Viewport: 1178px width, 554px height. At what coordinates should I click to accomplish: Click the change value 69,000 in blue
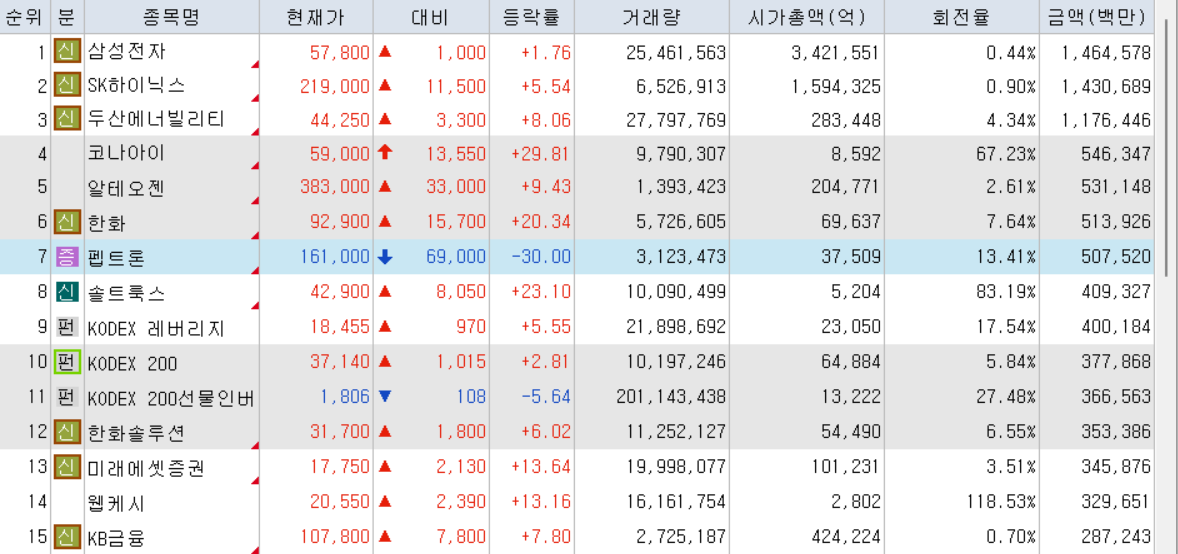pyautogui.click(x=456, y=258)
